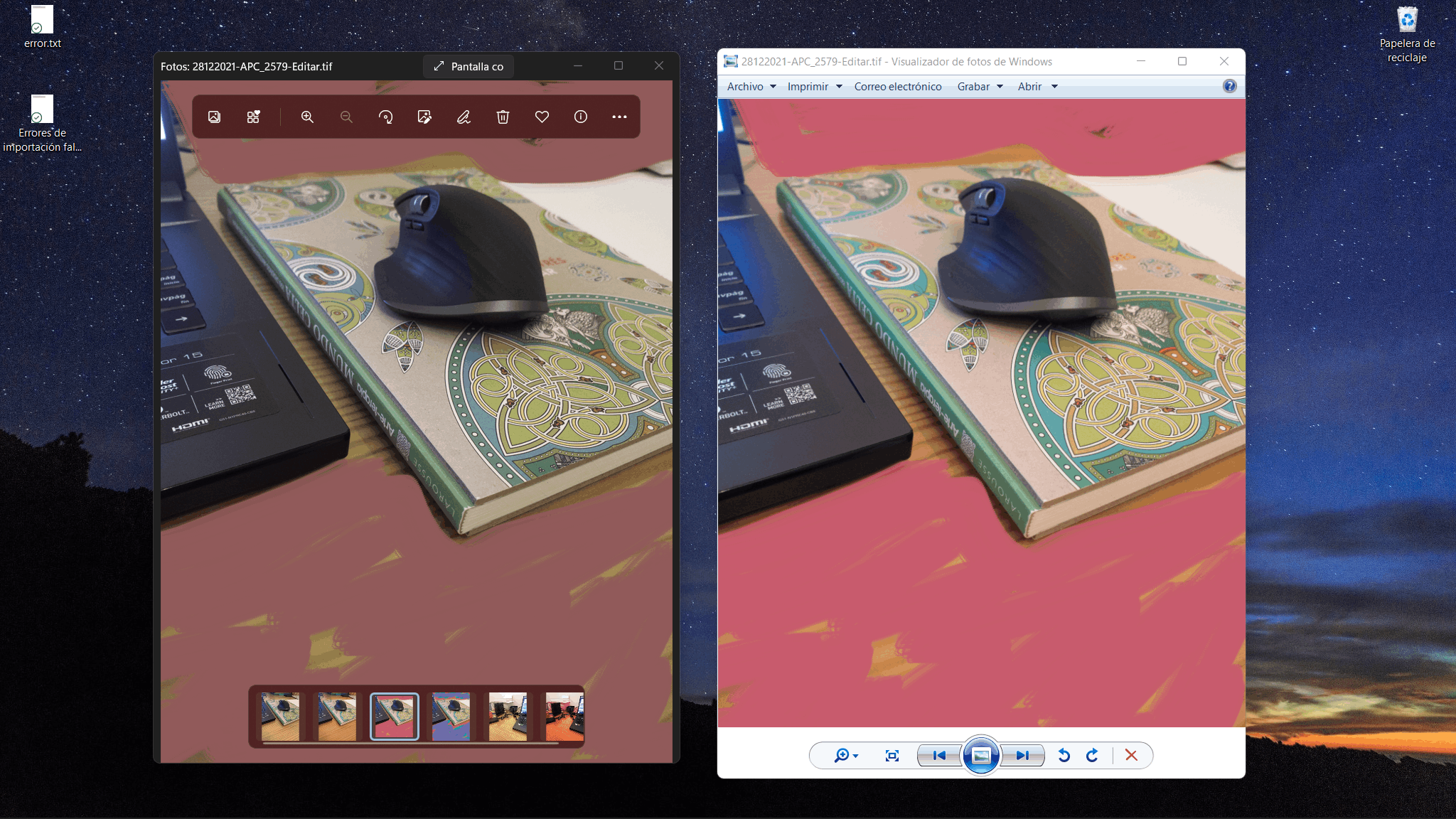Select the draw/markup pen icon
1456x819 pixels.
[x=464, y=117]
